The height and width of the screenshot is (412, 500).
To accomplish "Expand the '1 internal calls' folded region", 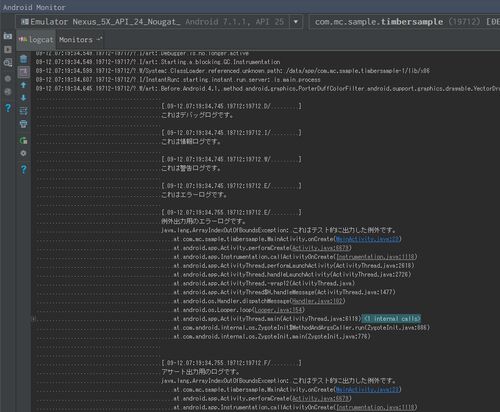I will click(392, 319).
